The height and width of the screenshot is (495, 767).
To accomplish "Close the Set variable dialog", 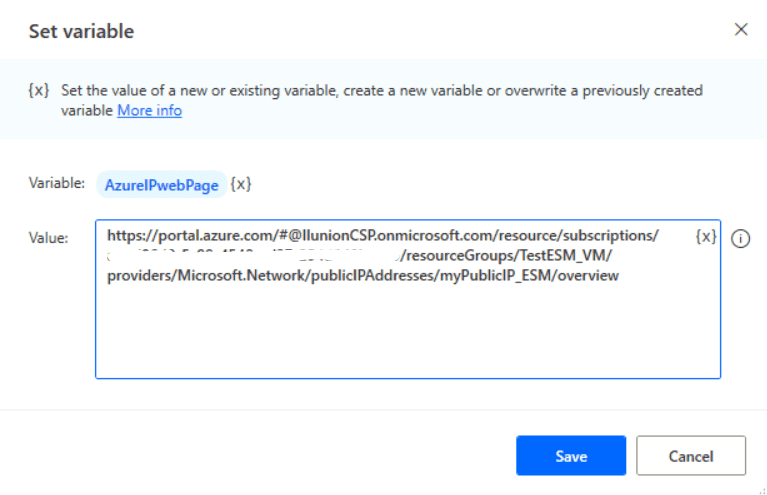I will (x=741, y=29).
